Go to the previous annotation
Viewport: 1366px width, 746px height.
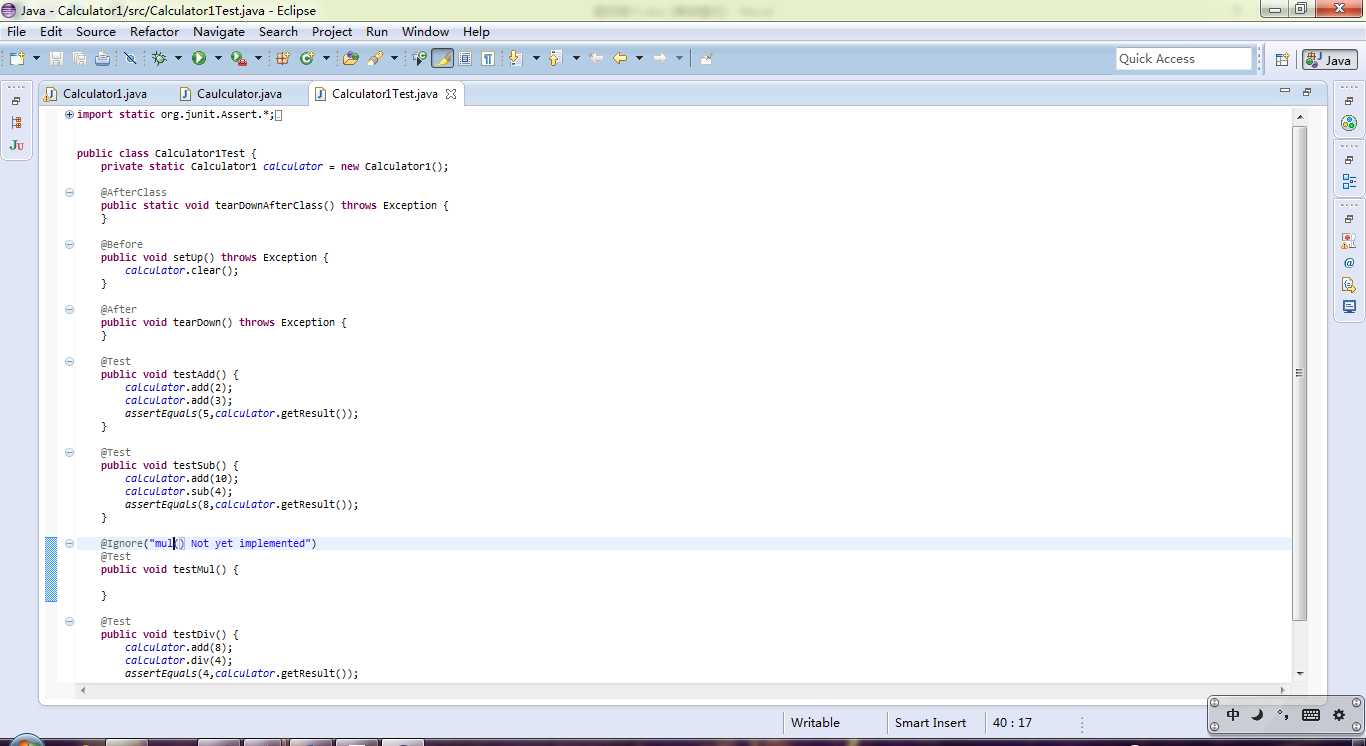point(555,59)
